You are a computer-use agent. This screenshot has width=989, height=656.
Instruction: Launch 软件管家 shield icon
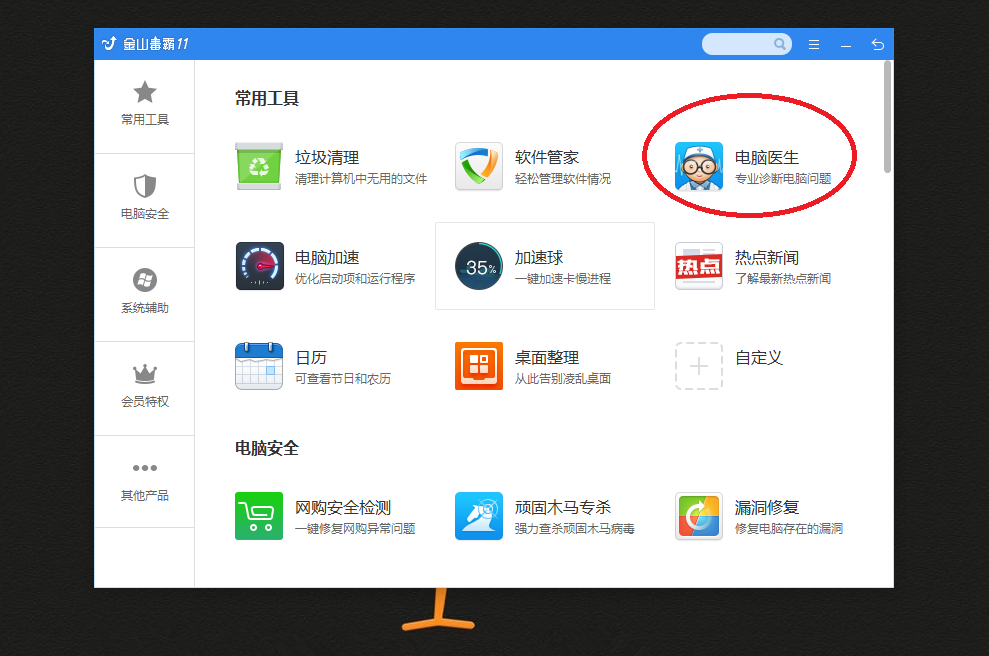click(x=479, y=166)
